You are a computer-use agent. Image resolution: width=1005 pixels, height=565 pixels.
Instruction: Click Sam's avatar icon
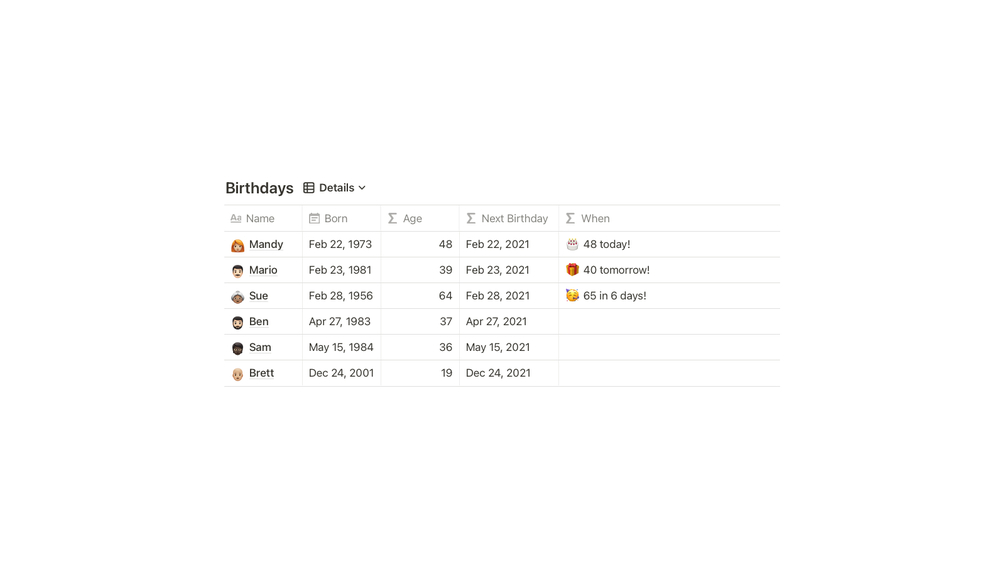click(x=237, y=348)
